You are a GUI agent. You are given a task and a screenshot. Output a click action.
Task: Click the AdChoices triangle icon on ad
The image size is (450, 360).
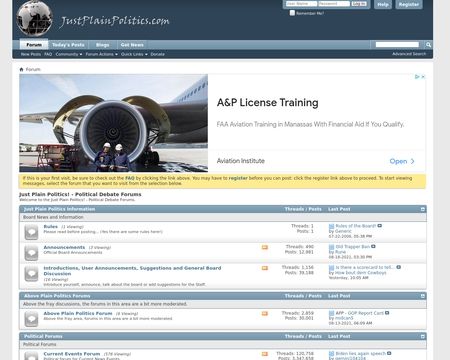(x=417, y=77)
